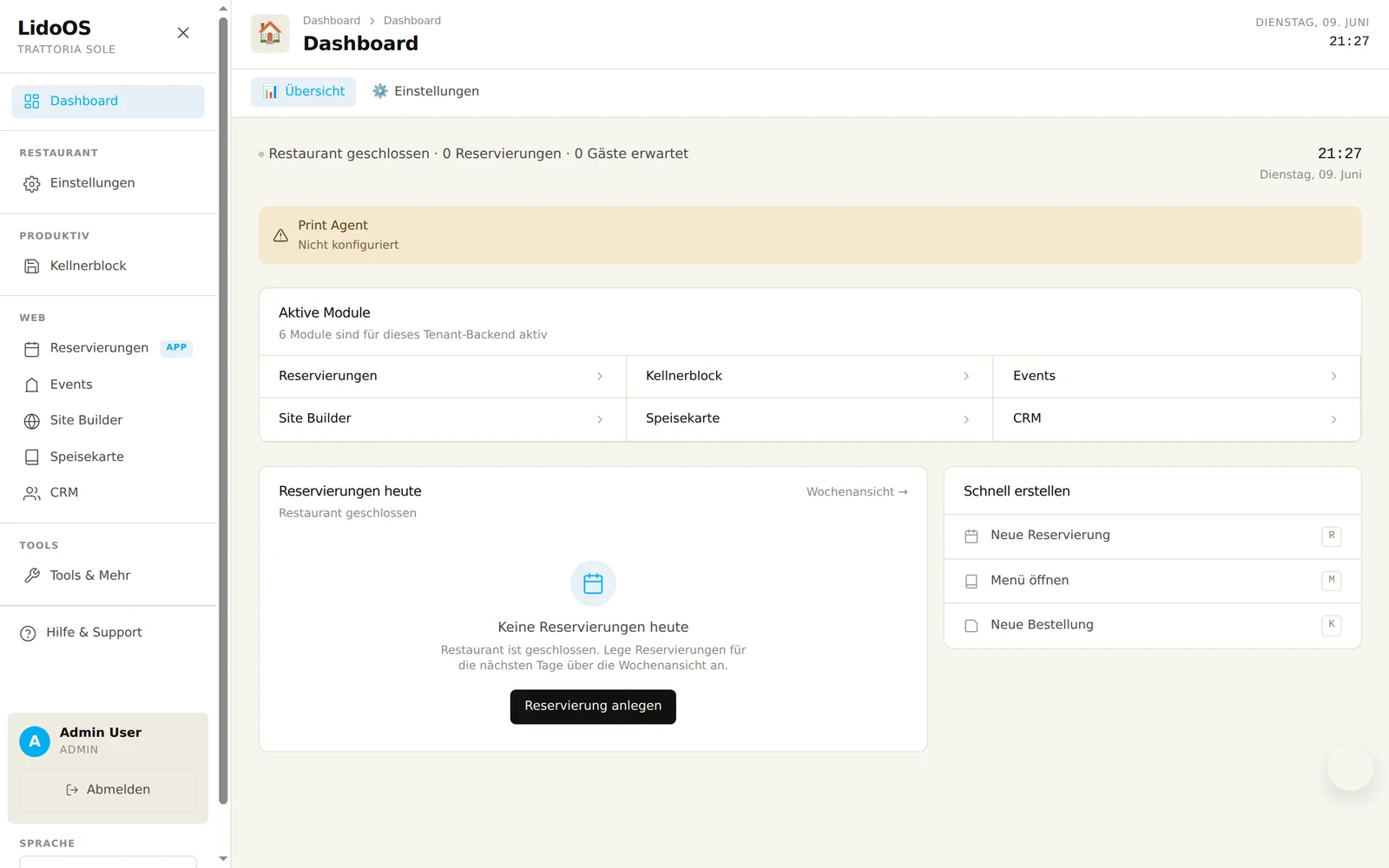Click the book icon beside Menü öffnen
Screen dimensions: 1389x868
[971, 582]
